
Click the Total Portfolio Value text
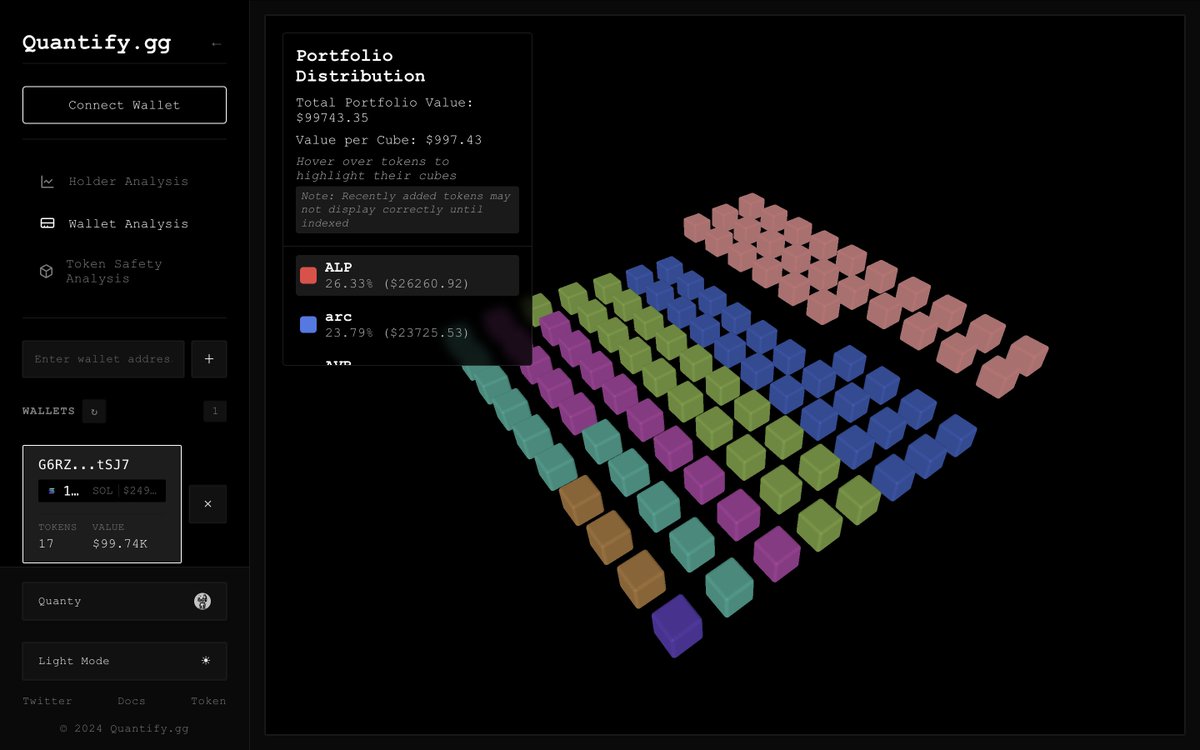coord(385,110)
